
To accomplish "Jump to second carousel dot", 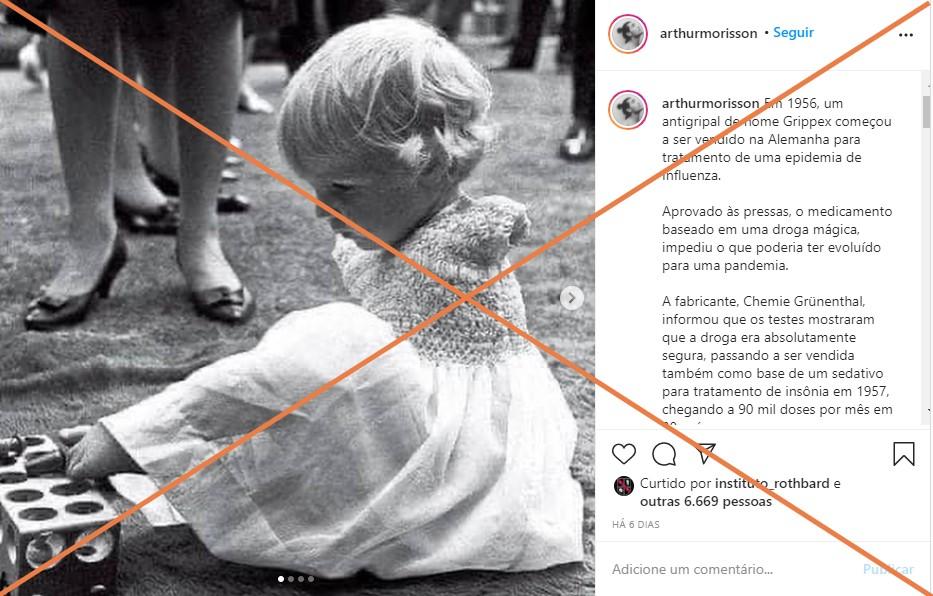I will click(x=291, y=579).
